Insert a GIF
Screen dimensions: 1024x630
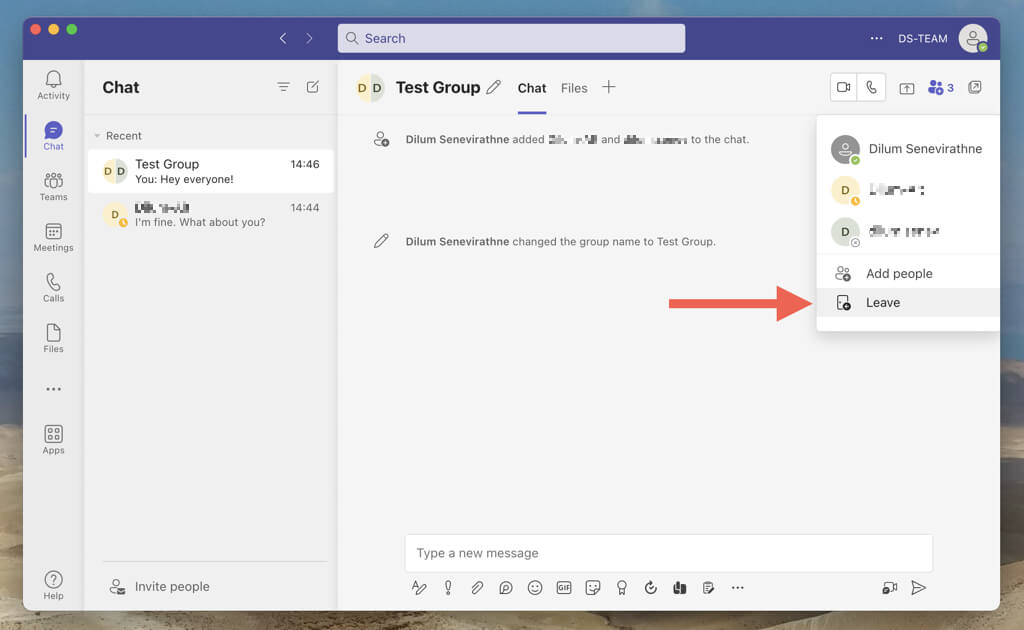point(564,588)
